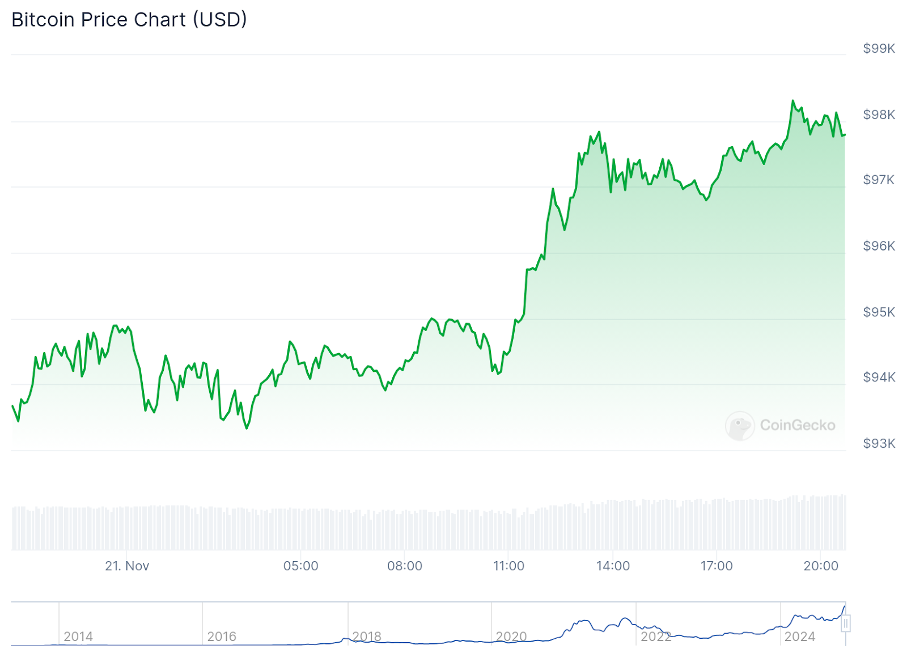Click the $99K price axis label
Viewport: 908px width, 662px height.
point(879,48)
